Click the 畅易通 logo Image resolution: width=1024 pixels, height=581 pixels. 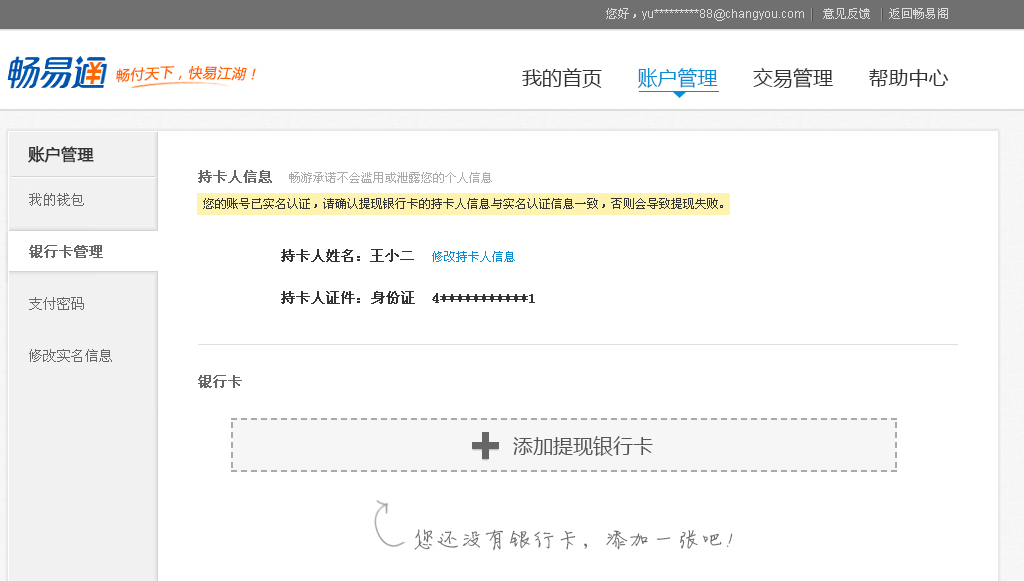coord(57,72)
